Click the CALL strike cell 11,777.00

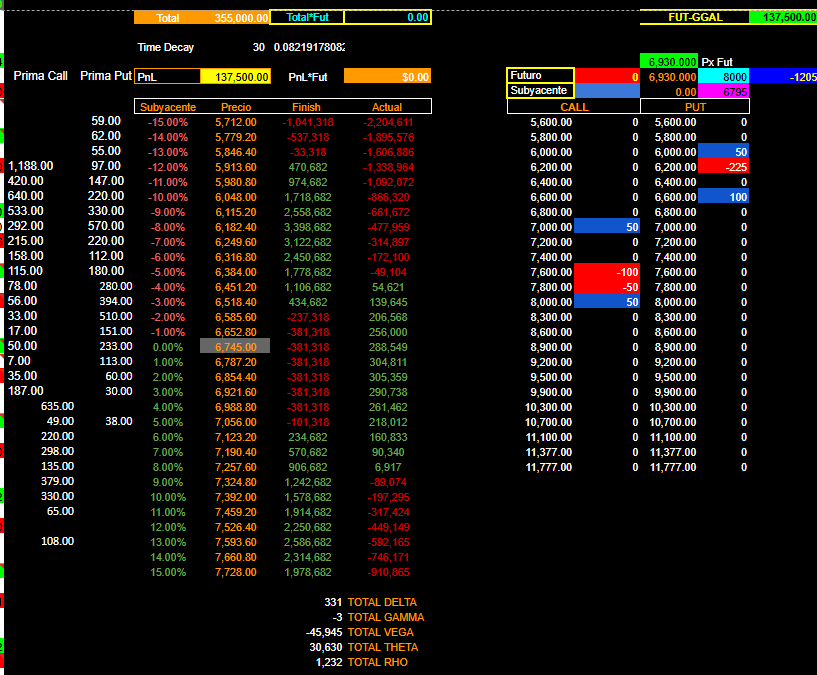pos(548,467)
